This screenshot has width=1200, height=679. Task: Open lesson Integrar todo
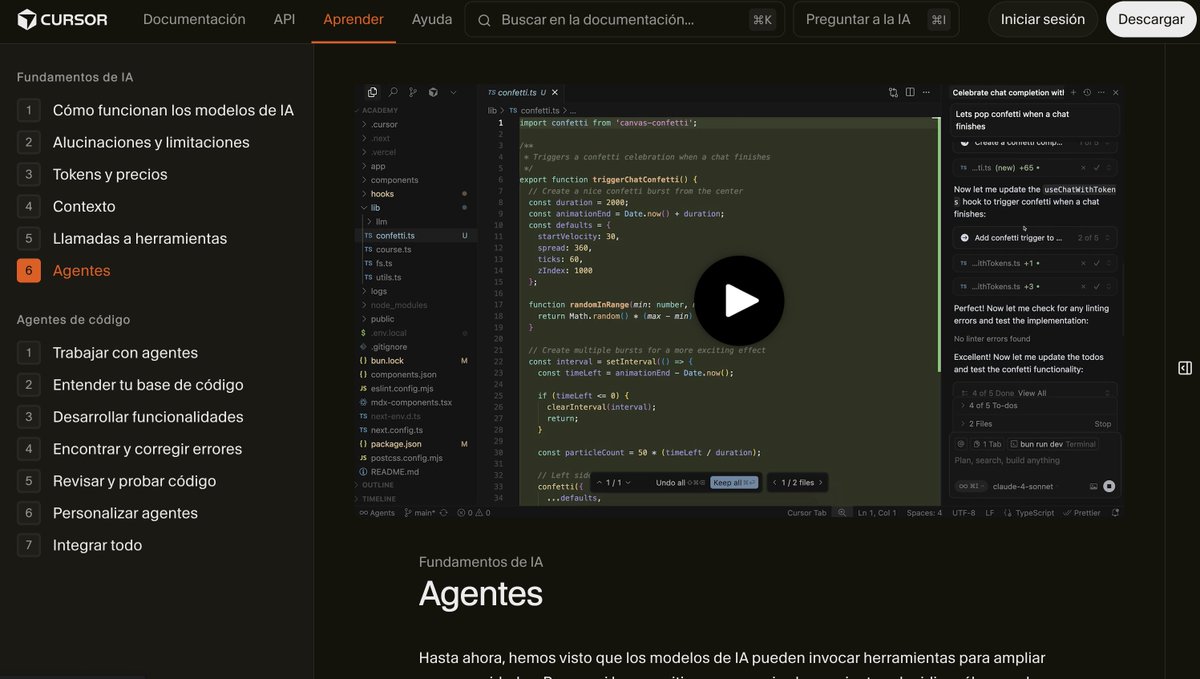pyautogui.click(x=80, y=544)
